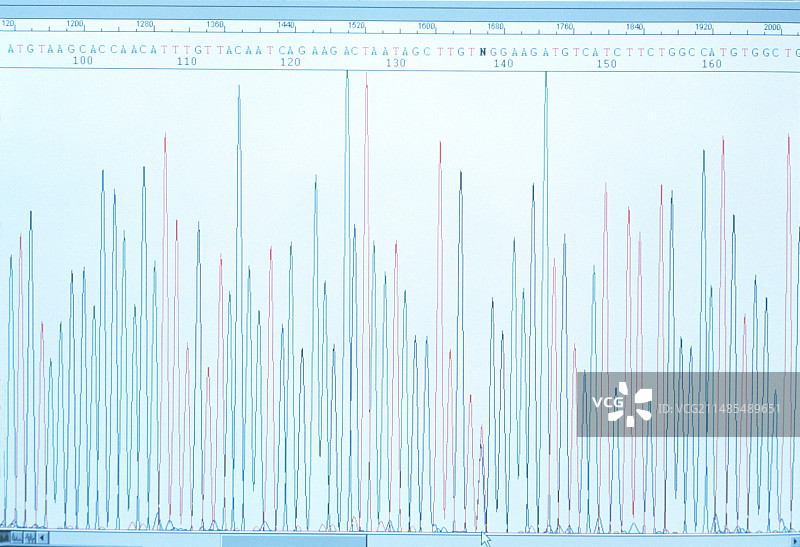800x547 pixels.
Task: Click the first view-mode icon left of the scrollbar
Action: pos(7,538)
